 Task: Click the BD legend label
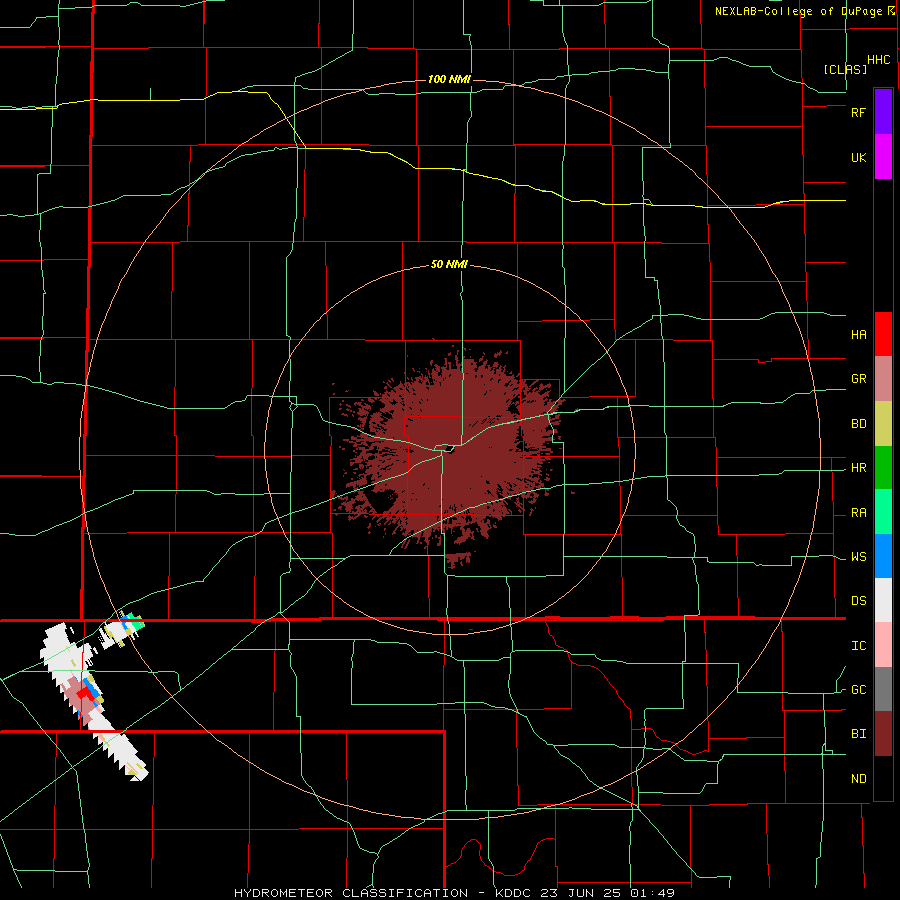click(859, 424)
